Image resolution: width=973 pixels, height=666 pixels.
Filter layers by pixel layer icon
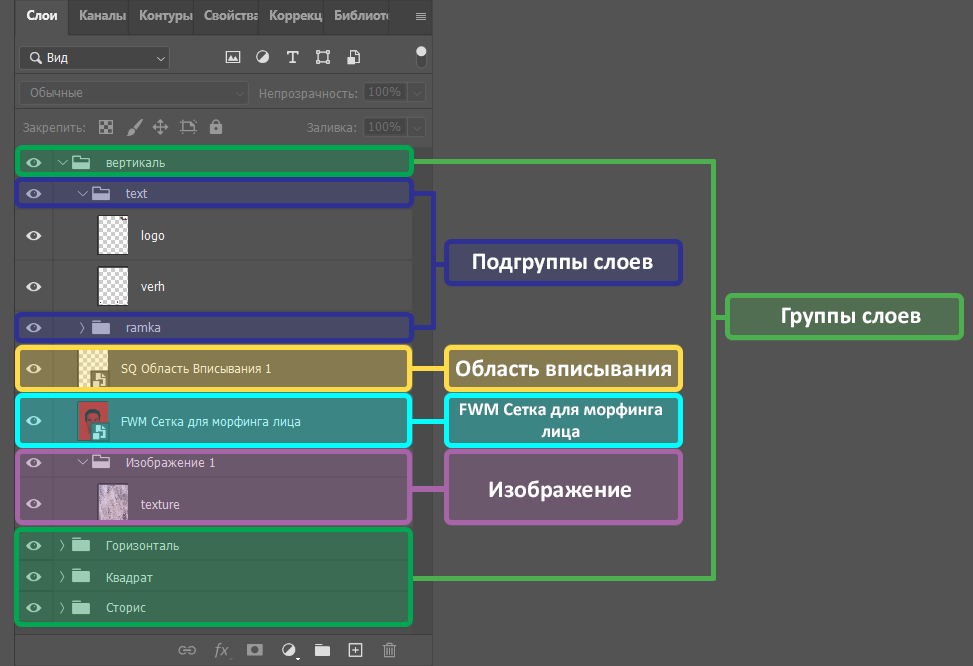tap(233, 58)
